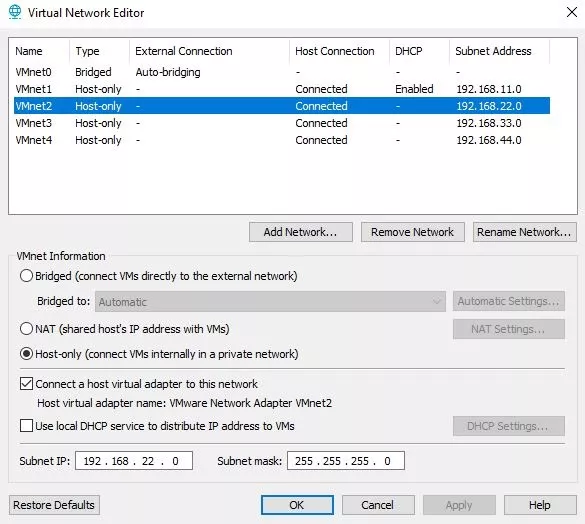Click into the Subnet mask field

point(346,461)
